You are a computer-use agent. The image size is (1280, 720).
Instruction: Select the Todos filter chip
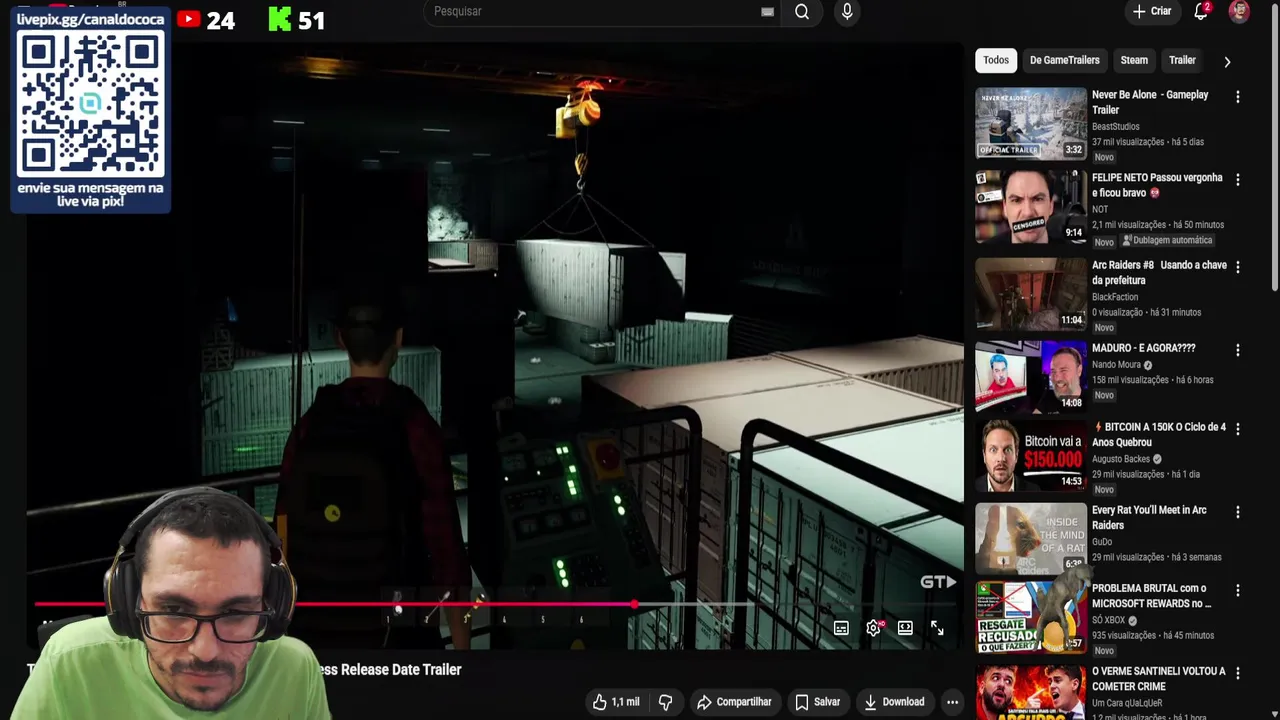(996, 60)
